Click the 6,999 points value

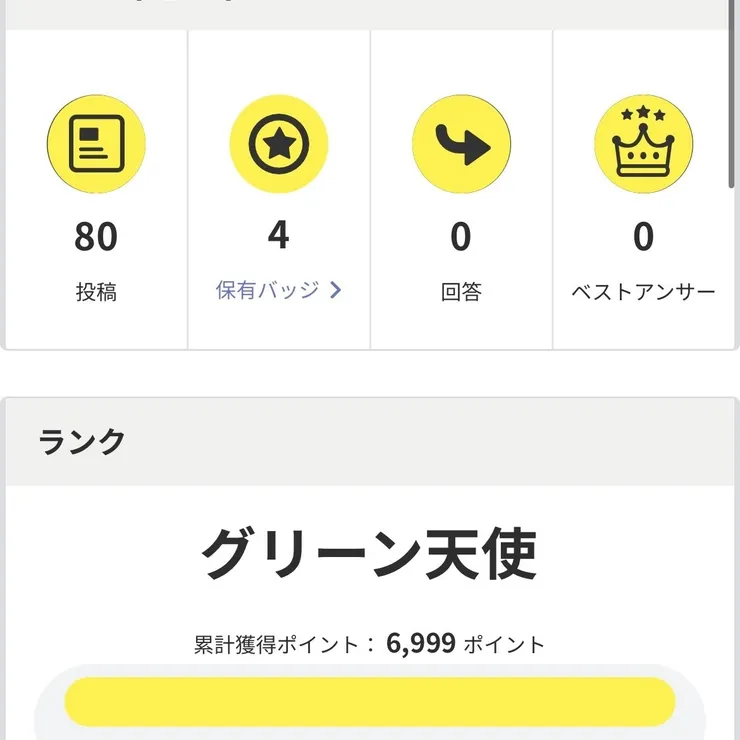click(421, 643)
